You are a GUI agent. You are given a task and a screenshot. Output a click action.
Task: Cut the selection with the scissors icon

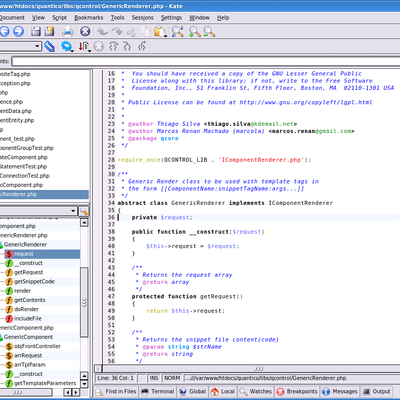131,32
